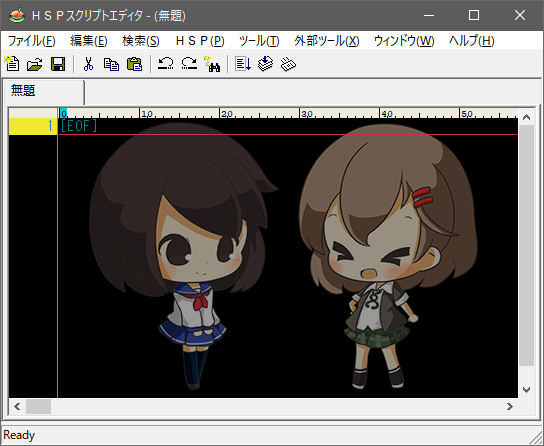The image size is (544, 446).
Task: Maximize the HSP script editor window
Action: pos(474,16)
